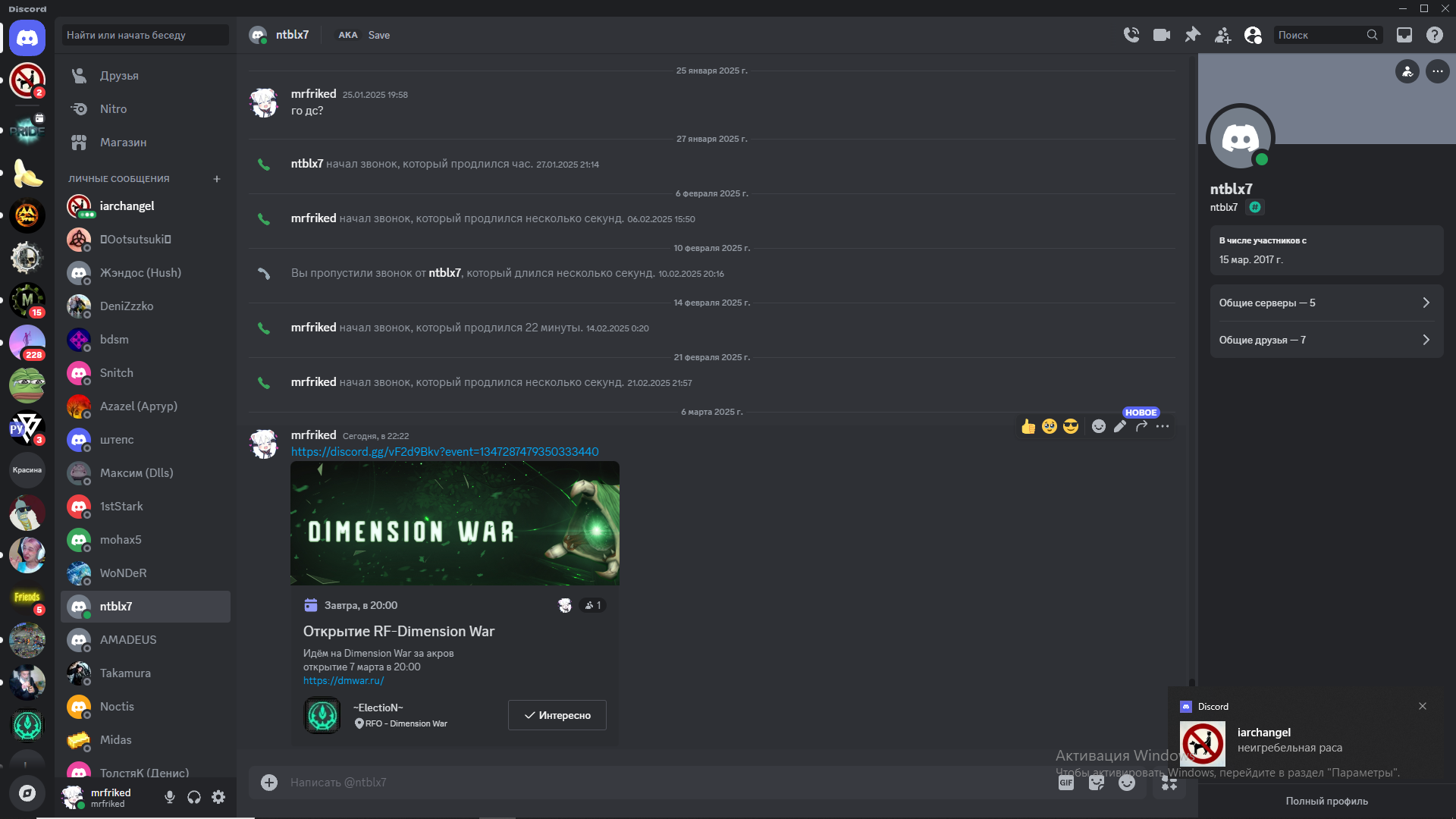Click the Найти или начать беседу field
The width and height of the screenshot is (1456, 819).
[145, 35]
